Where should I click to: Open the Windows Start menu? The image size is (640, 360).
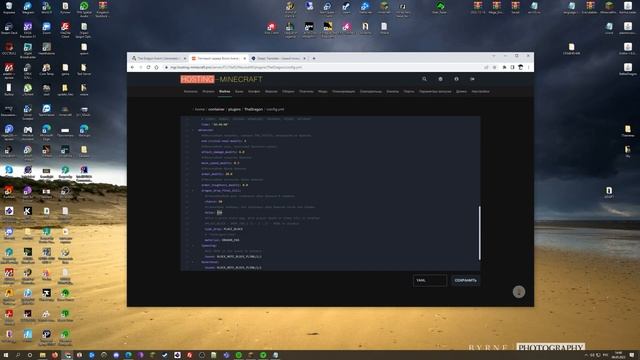(6, 355)
